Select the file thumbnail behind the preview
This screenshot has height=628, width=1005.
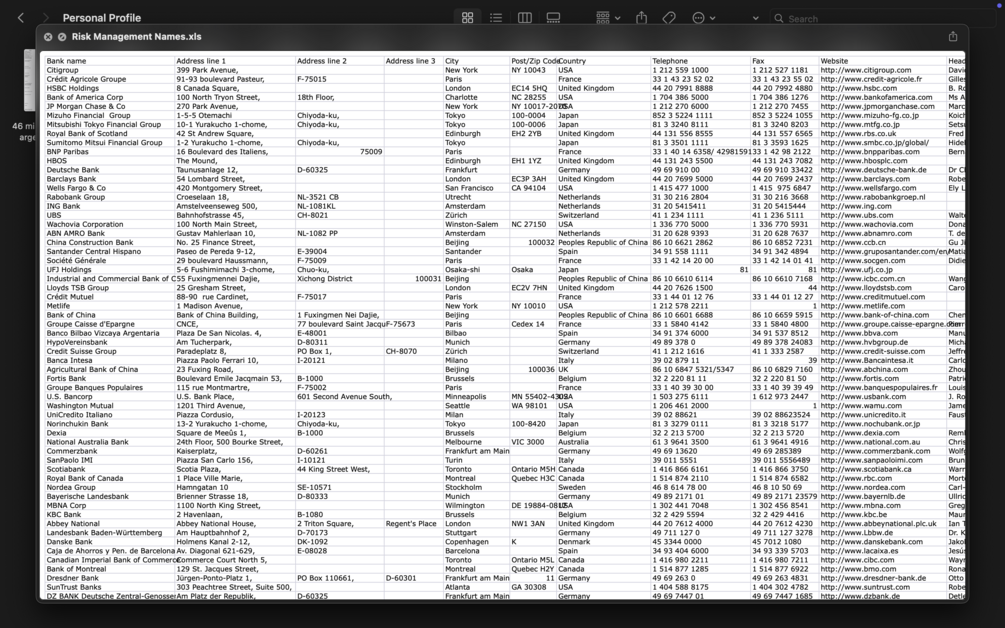(29, 80)
